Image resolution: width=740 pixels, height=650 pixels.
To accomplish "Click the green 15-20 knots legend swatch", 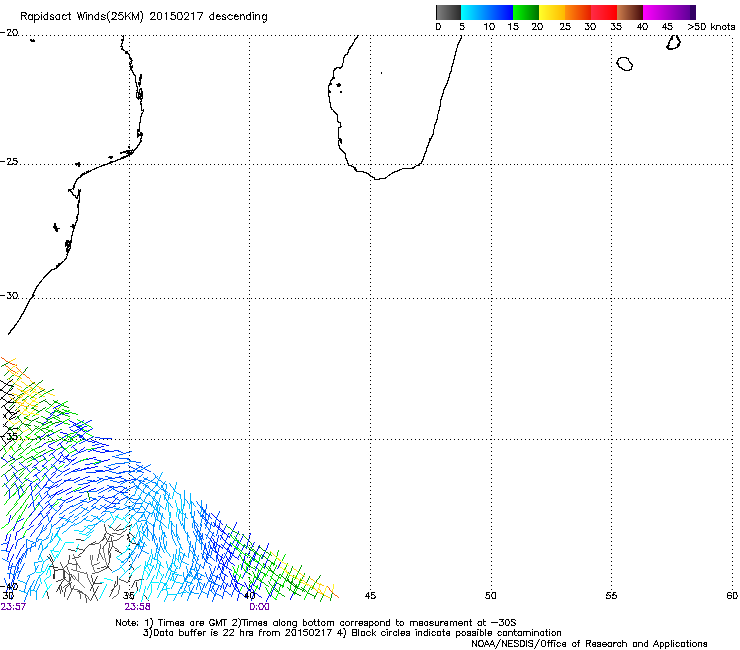I will 526,12.
